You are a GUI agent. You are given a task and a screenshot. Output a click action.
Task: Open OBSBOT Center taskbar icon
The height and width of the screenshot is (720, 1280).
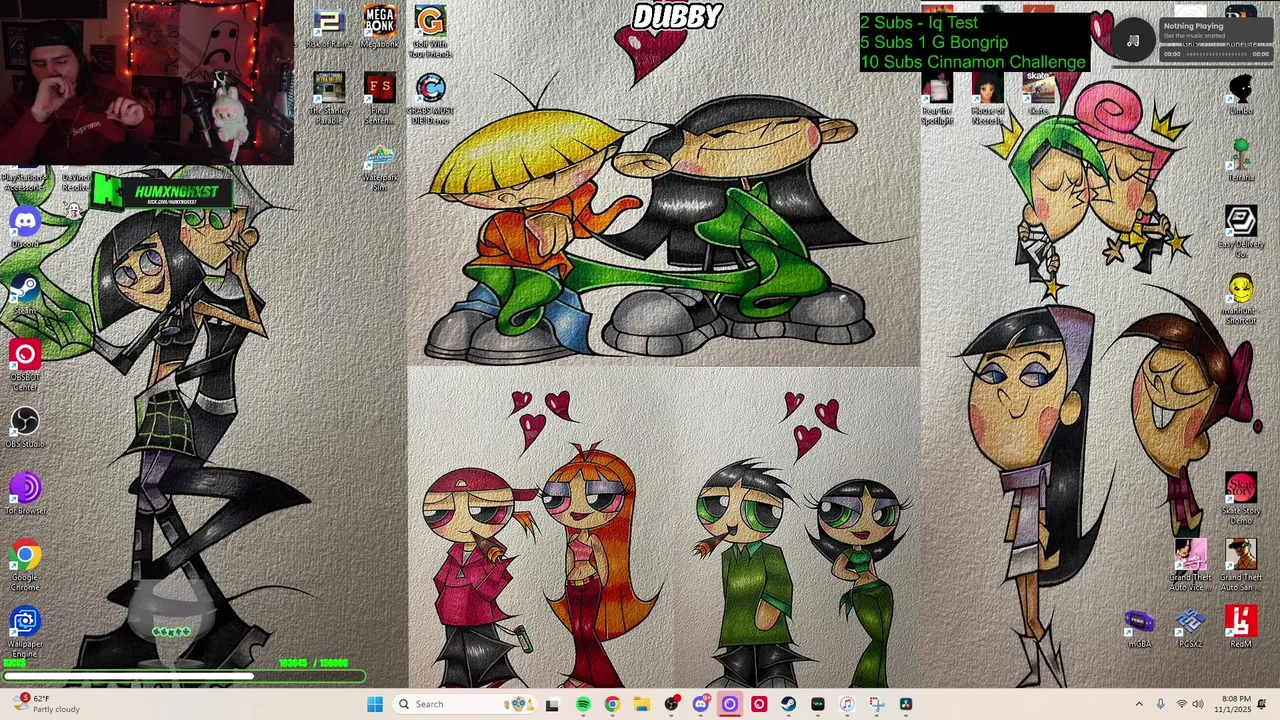(759, 704)
